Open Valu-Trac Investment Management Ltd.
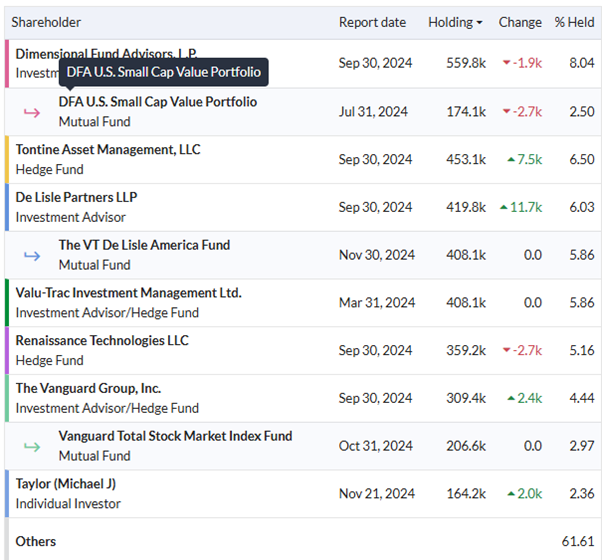The image size is (602, 560). (128, 293)
